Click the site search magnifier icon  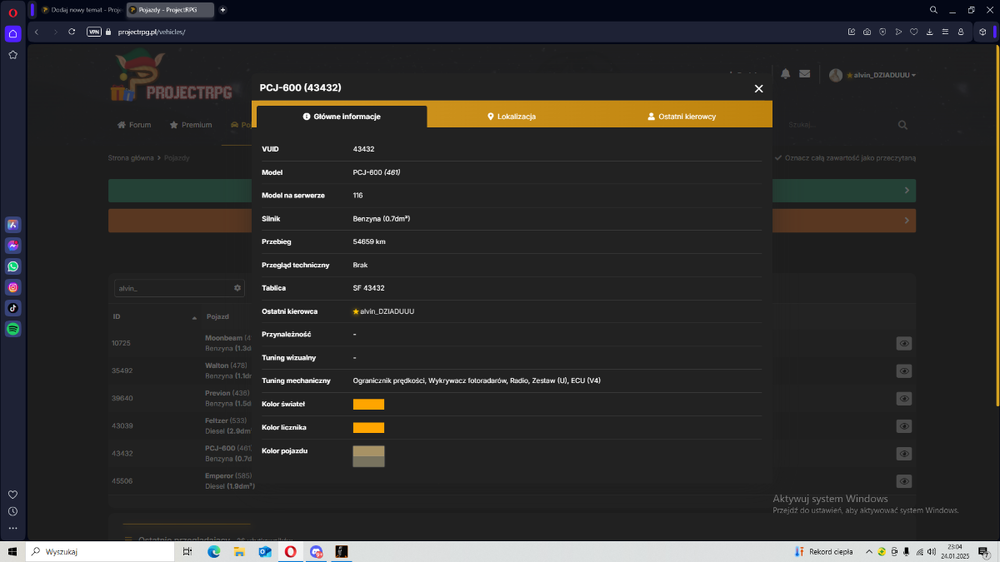click(x=902, y=125)
